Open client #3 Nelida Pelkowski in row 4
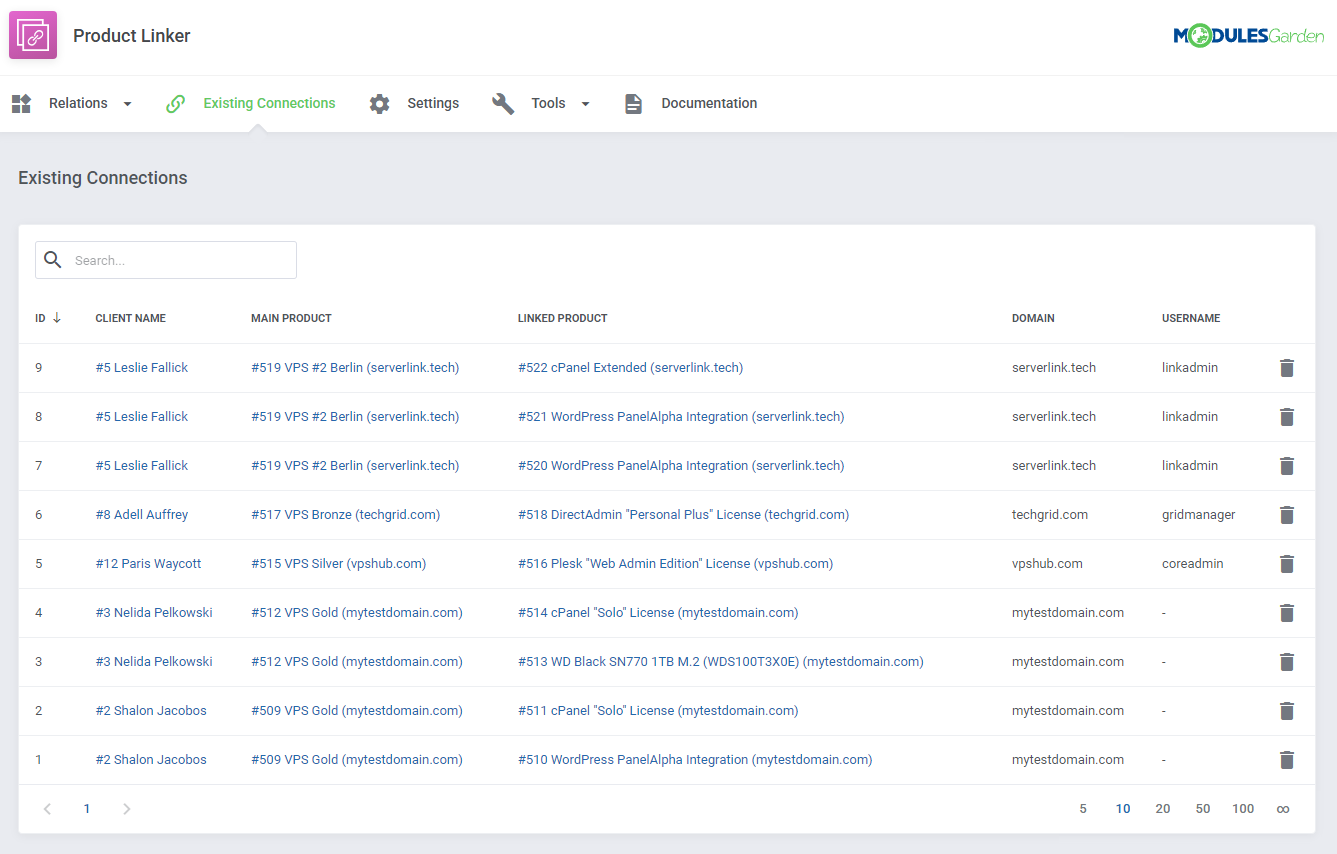 click(x=154, y=613)
